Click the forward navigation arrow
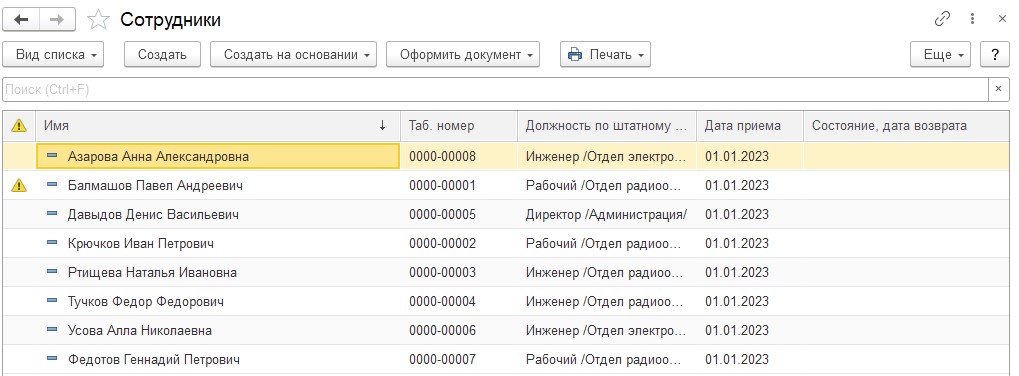 pyautogui.click(x=57, y=19)
